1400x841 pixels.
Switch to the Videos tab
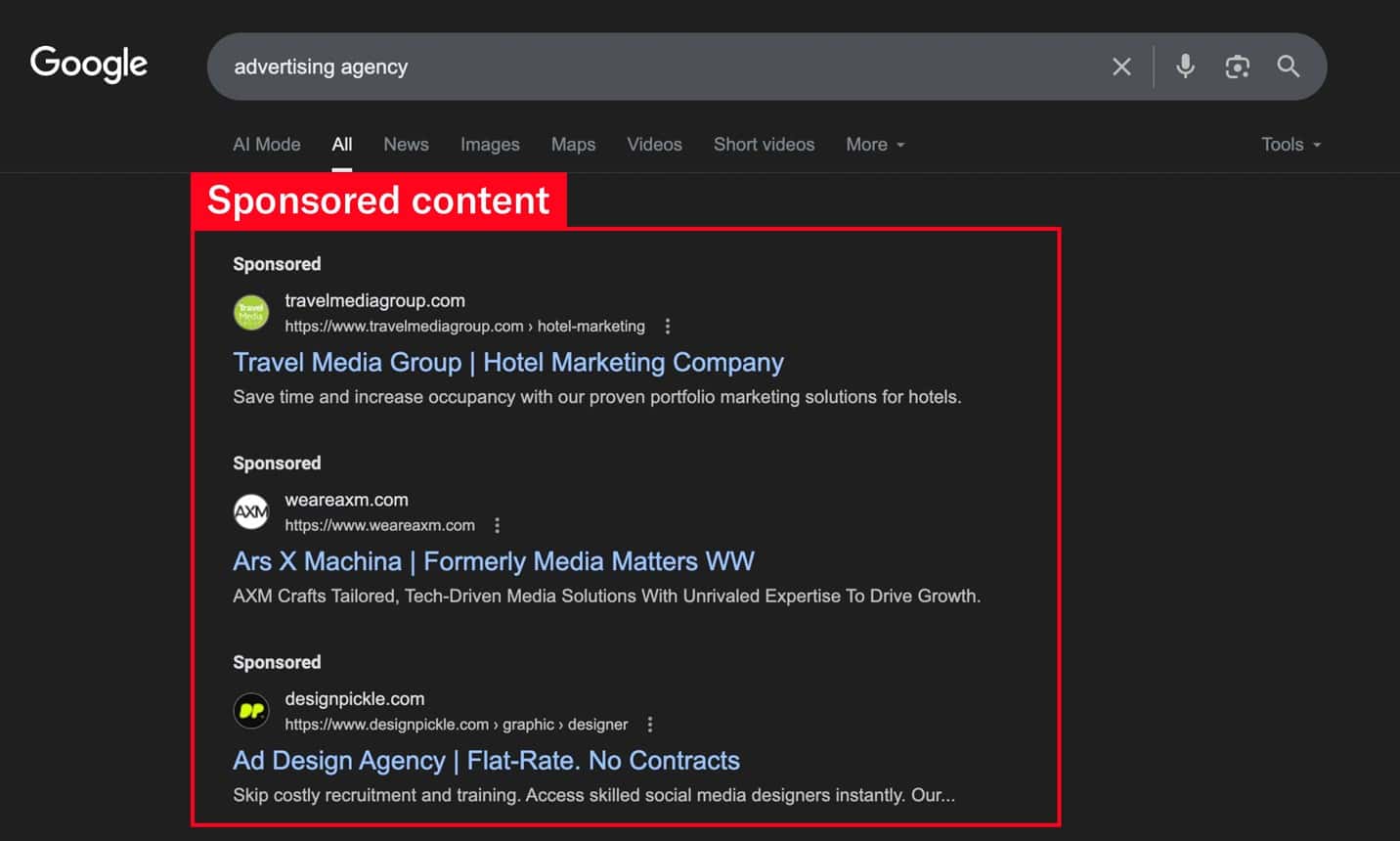[x=654, y=144]
